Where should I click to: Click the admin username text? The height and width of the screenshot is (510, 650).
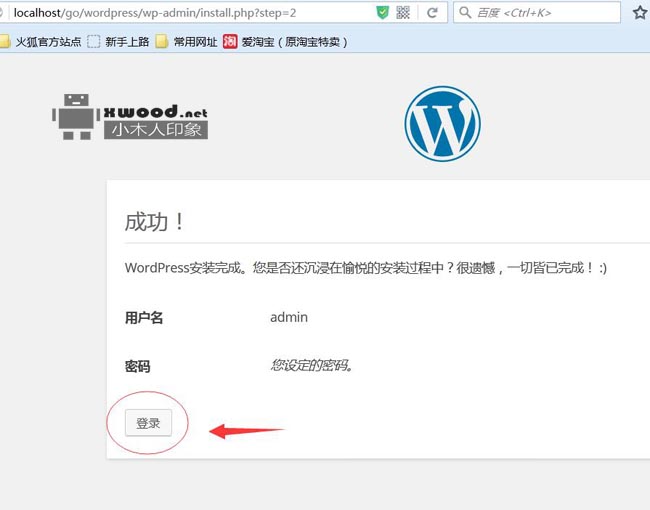pos(289,317)
